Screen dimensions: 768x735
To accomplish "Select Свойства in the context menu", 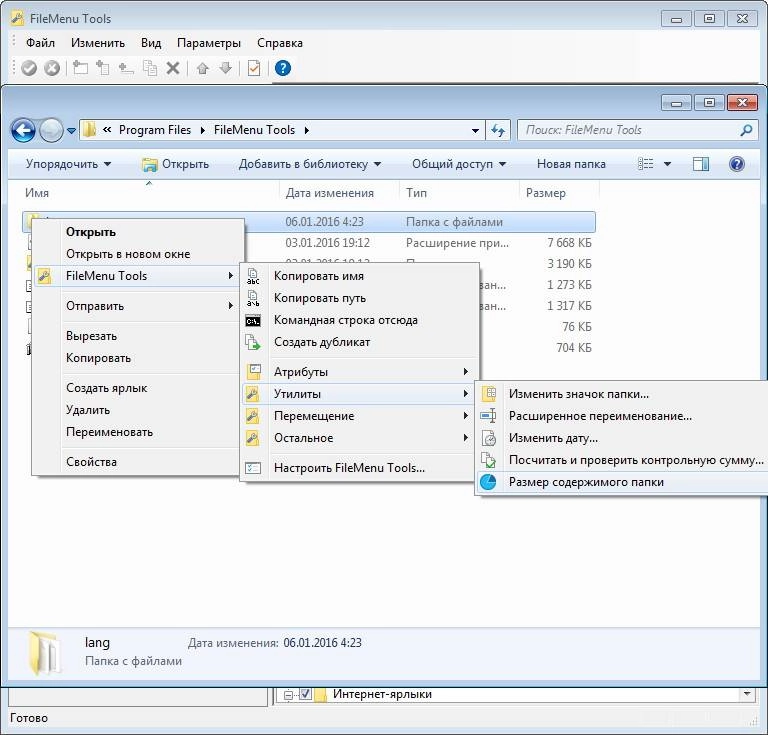I will point(137,462).
